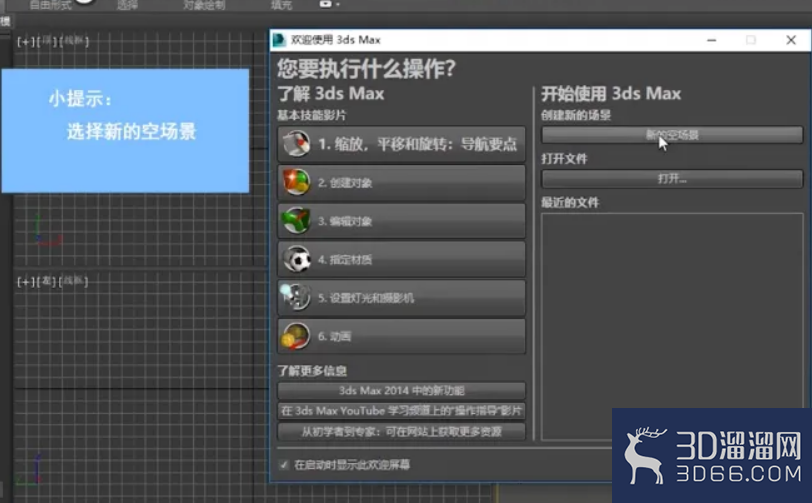Click the 3ds Max logo in welcome title bar
The height and width of the screenshot is (503, 812).
279,40
